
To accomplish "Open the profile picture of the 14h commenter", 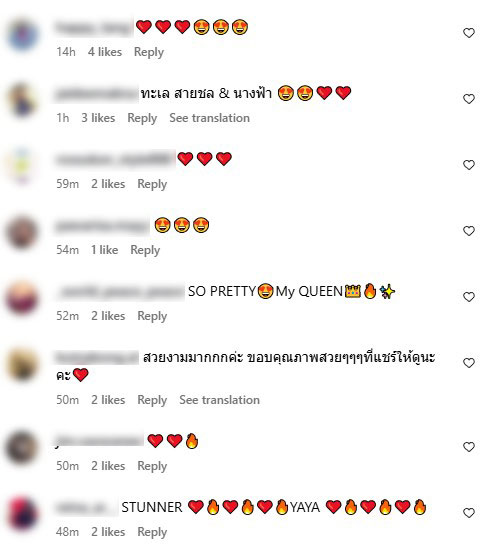I will 22,35.
